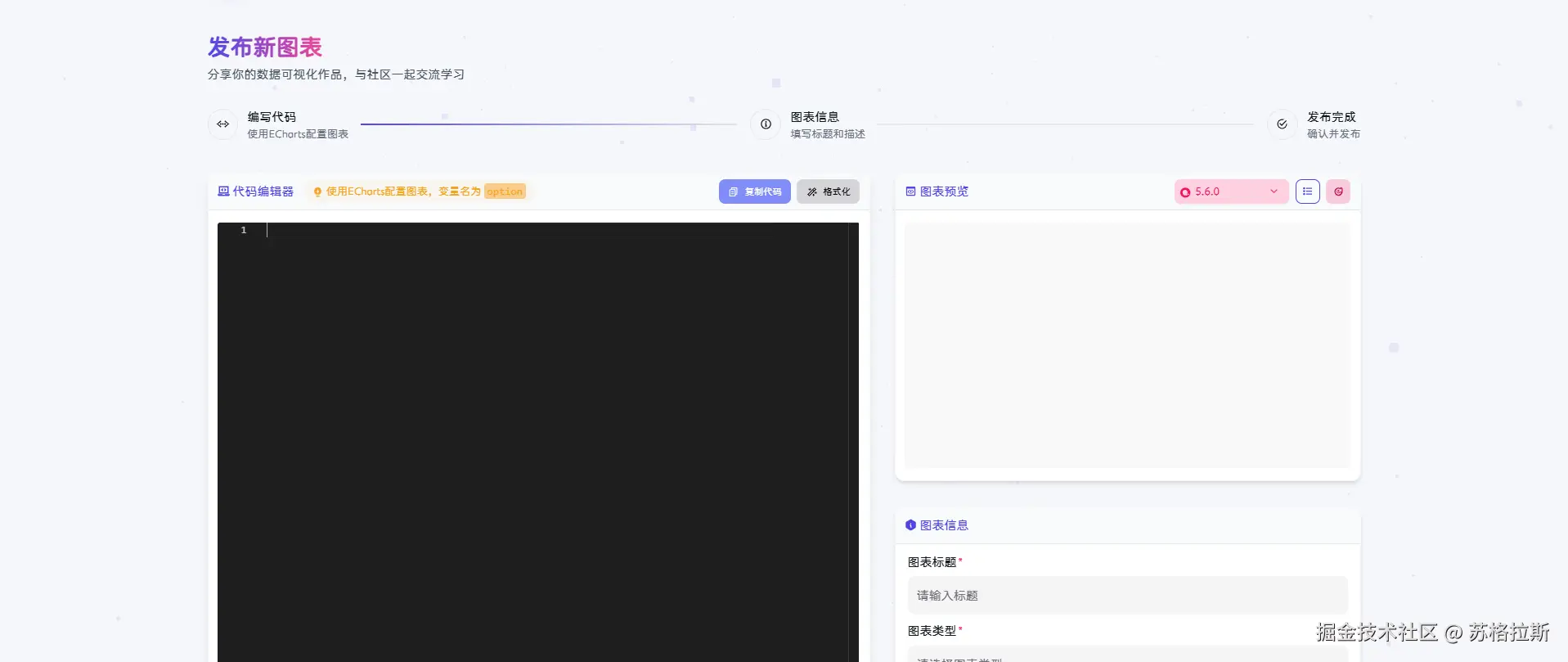Click the lightbulb tip icon beside 使用ECharts配置图表

pos(317,191)
